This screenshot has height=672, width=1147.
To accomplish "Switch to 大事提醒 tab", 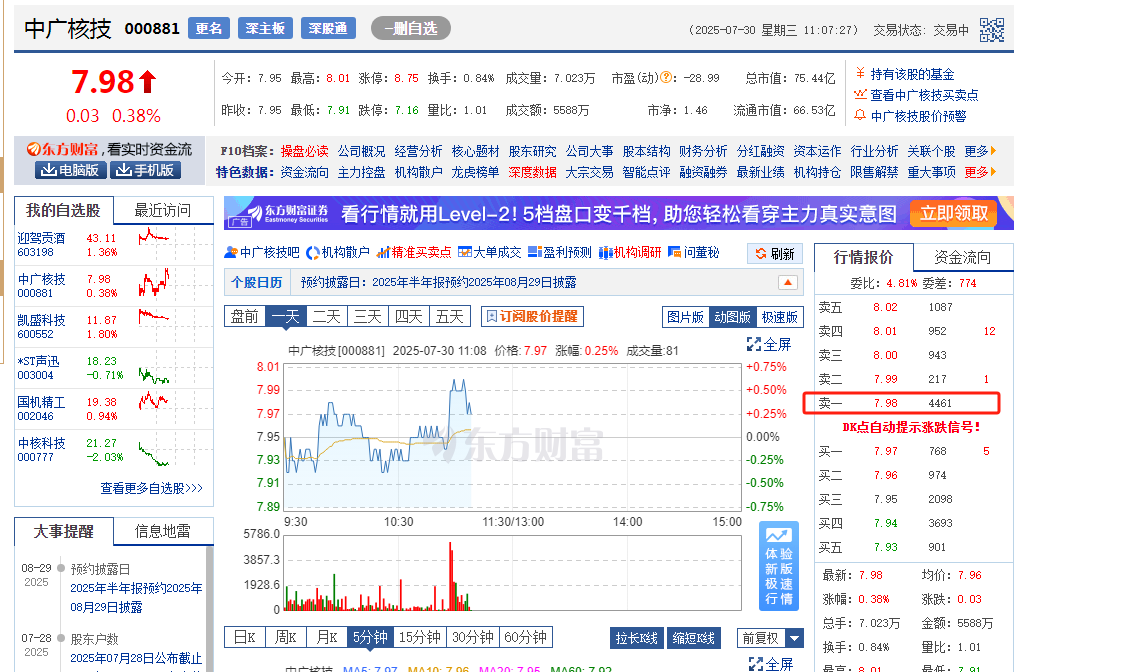I will [x=64, y=532].
